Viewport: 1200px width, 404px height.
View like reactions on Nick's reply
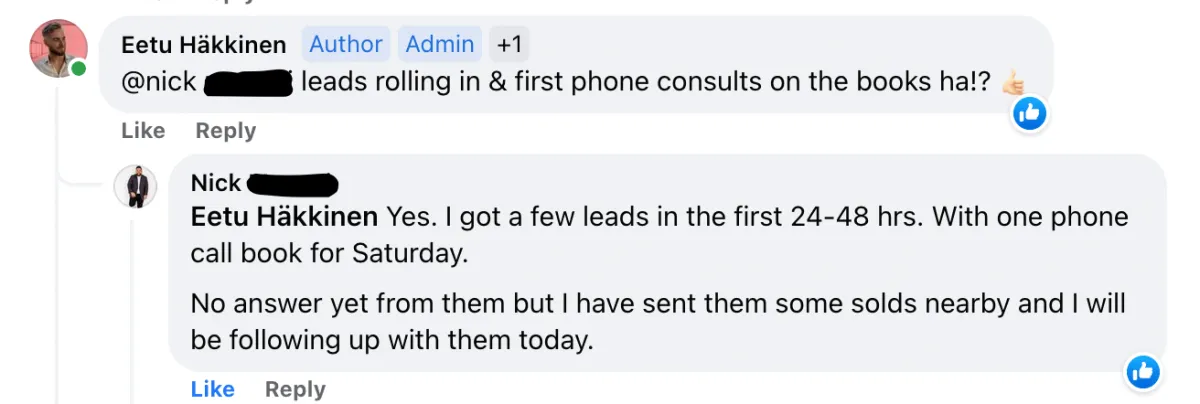click(1142, 372)
